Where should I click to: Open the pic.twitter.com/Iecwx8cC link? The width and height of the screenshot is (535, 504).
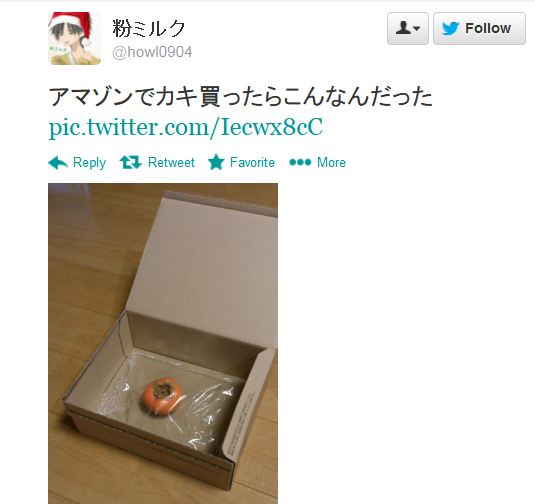tap(186, 128)
